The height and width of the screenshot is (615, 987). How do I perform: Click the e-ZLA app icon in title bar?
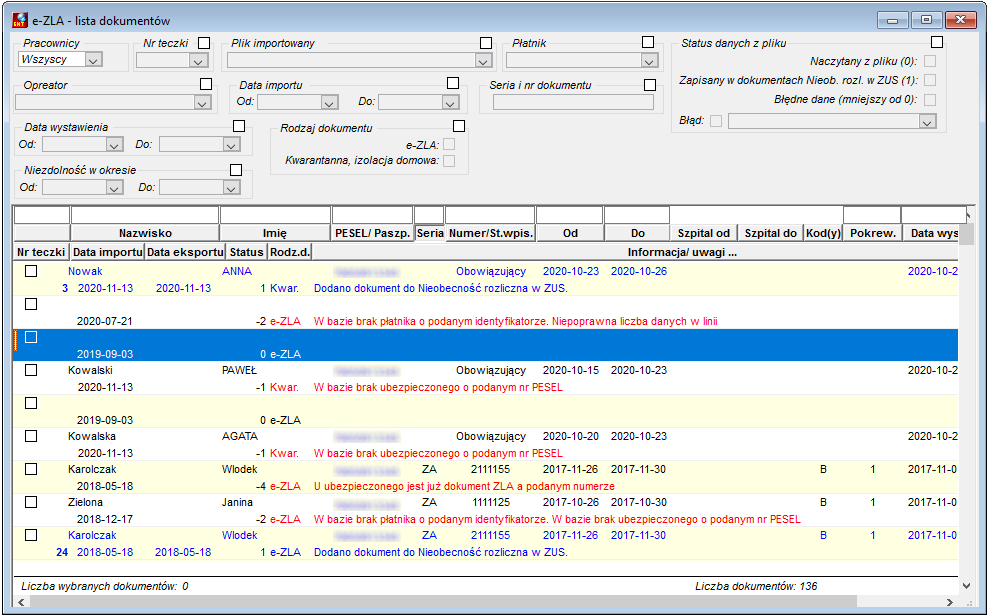(20, 20)
